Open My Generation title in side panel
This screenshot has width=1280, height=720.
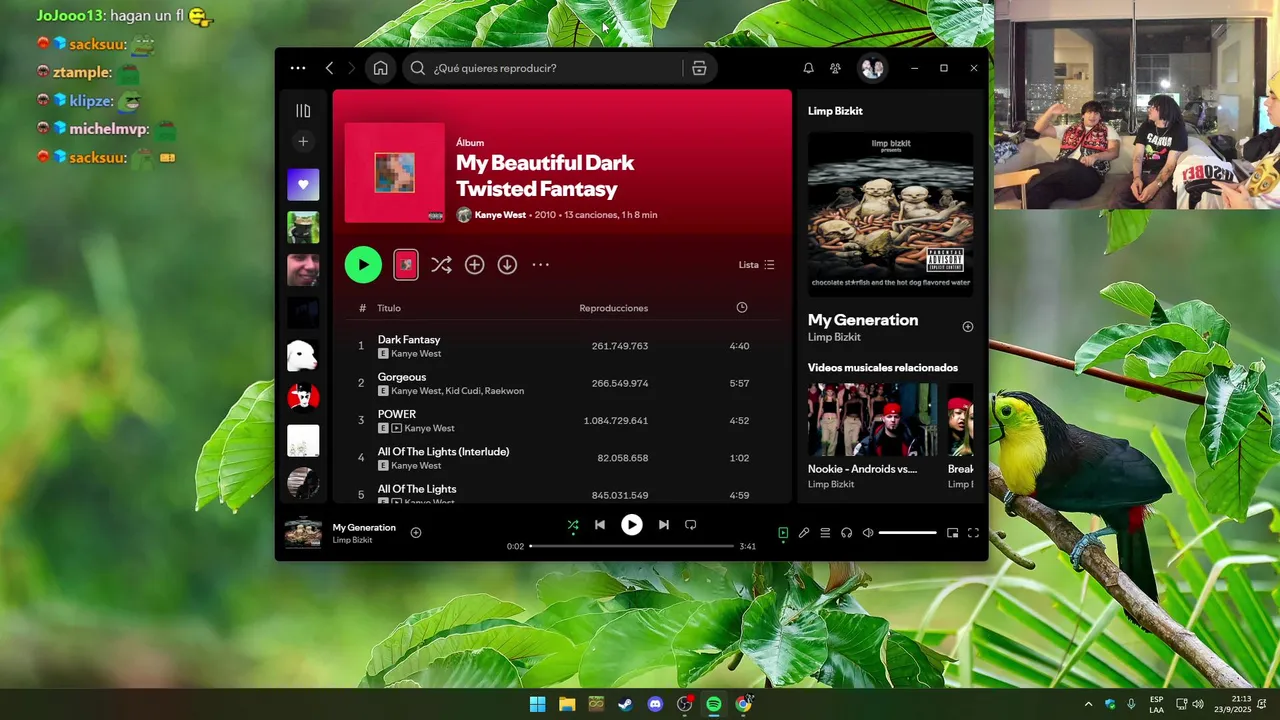click(x=863, y=320)
